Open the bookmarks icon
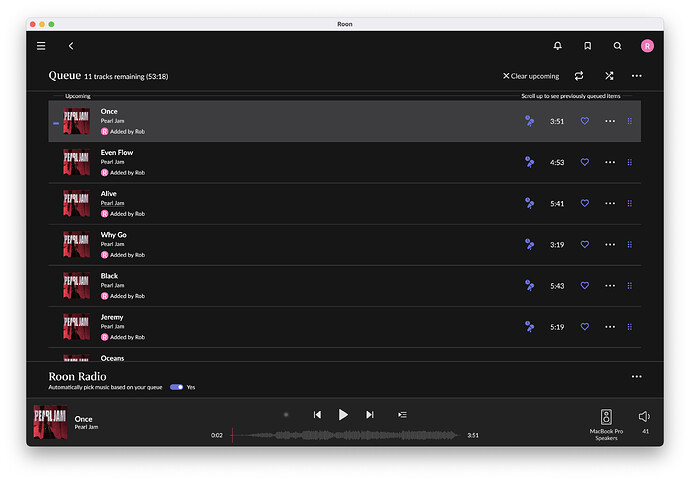 click(587, 46)
